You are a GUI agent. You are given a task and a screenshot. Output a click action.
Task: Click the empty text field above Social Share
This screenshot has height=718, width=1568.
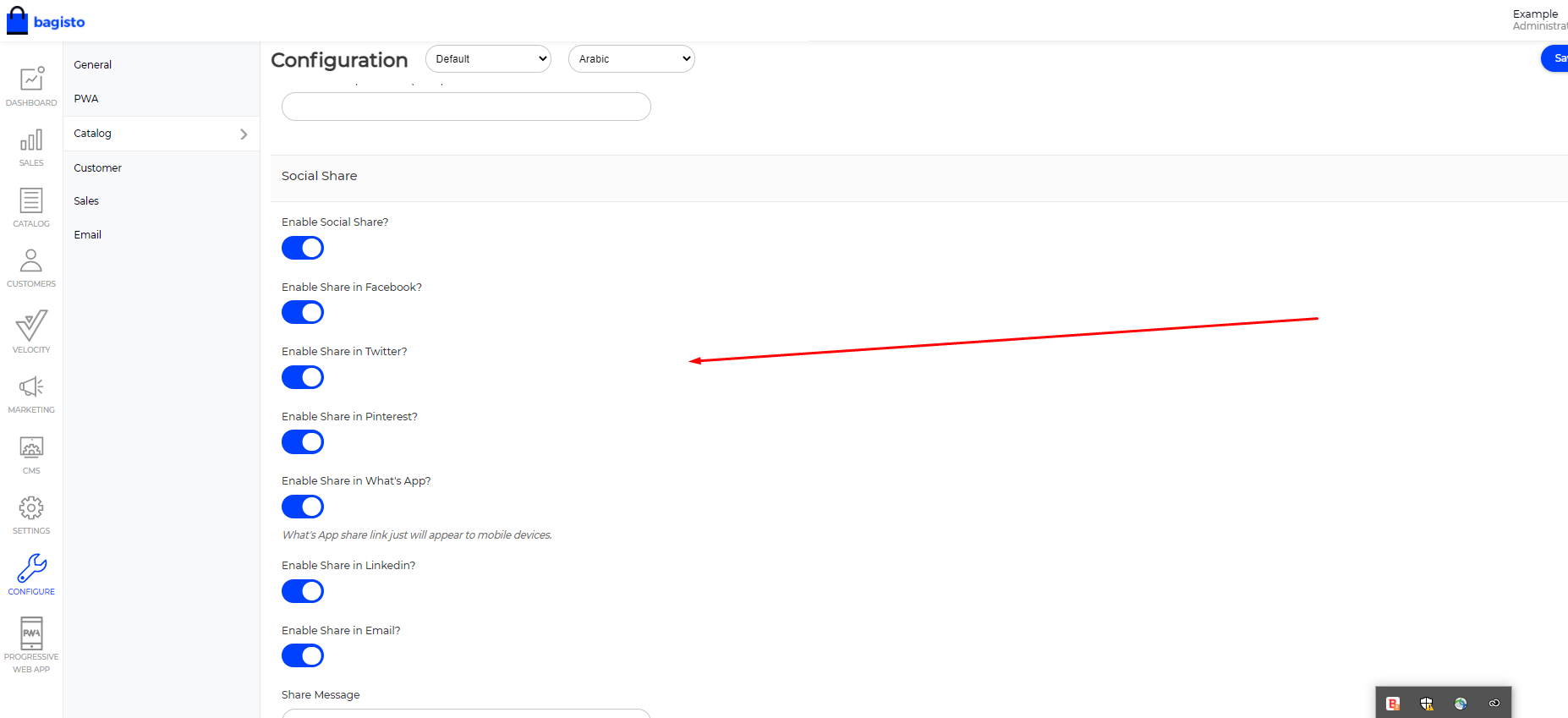click(x=466, y=107)
